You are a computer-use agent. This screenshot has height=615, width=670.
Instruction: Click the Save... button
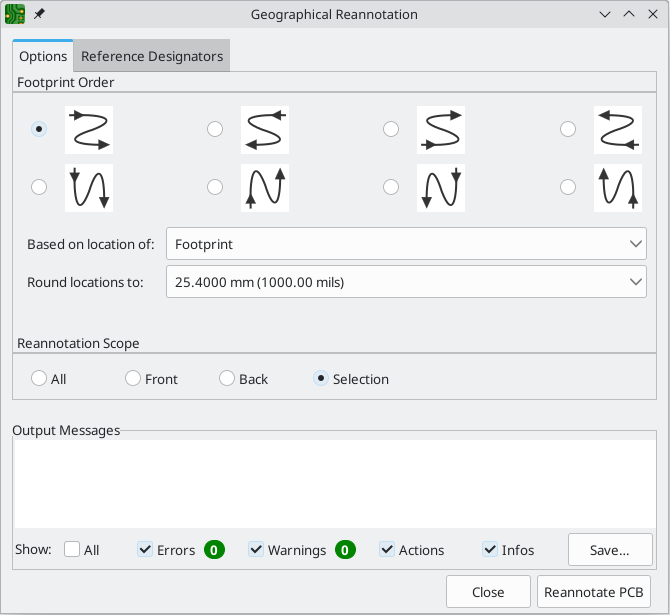610,549
